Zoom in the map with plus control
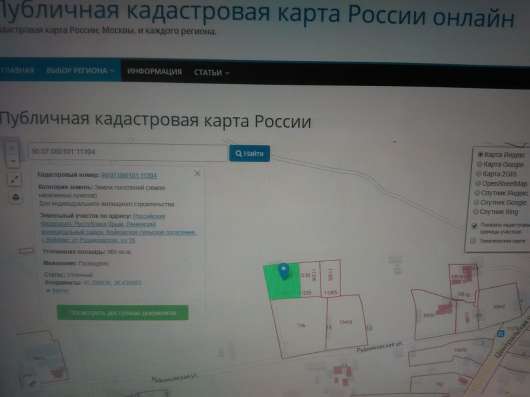The height and width of the screenshot is (397, 530). pyautogui.click(x=12, y=148)
